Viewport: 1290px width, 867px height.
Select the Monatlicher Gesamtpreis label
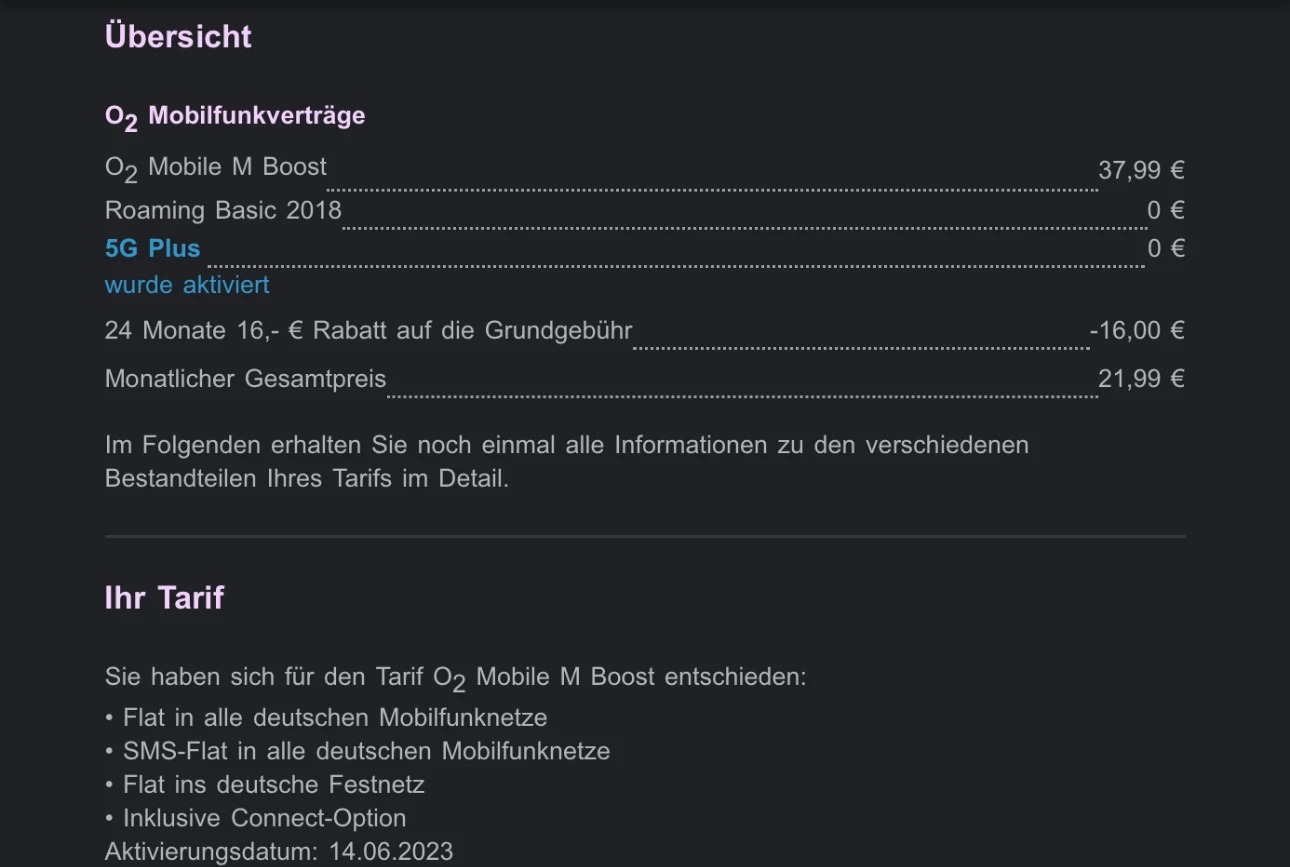point(245,379)
